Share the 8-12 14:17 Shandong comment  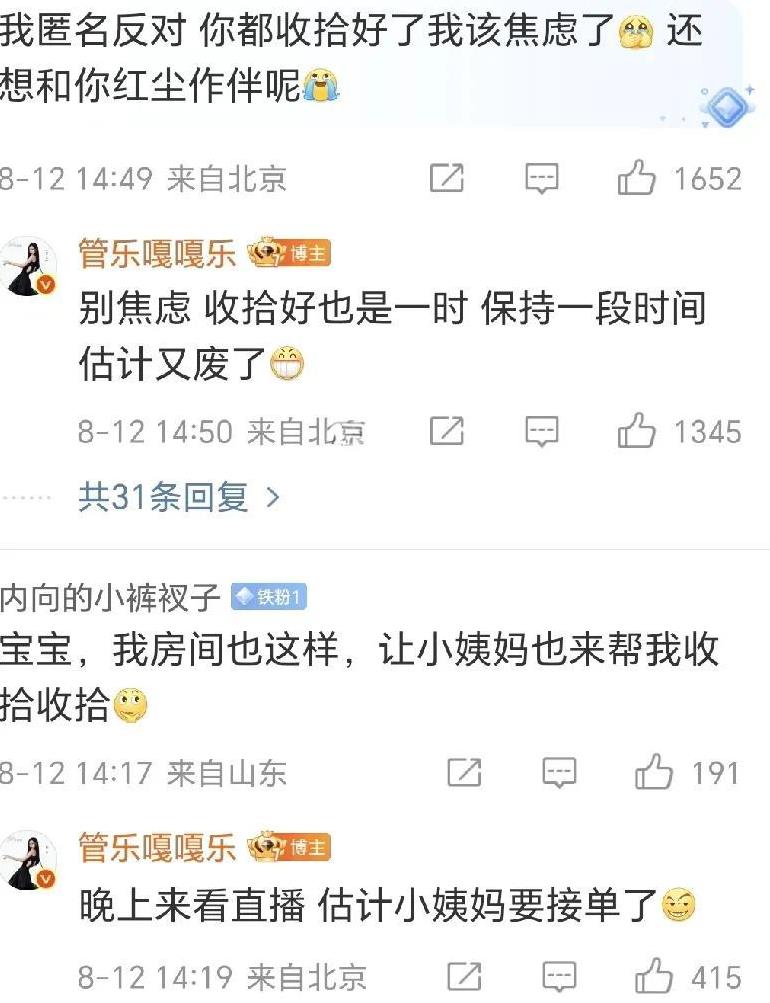[x=464, y=772]
